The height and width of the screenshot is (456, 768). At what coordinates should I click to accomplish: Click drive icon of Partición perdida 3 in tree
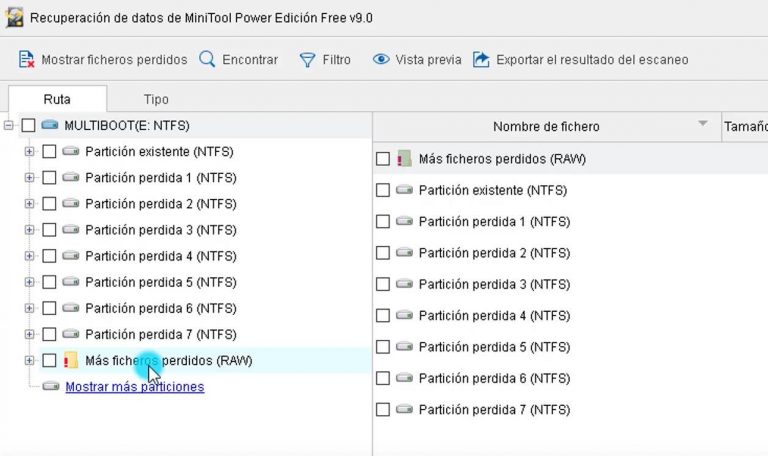click(x=71, y=229)
